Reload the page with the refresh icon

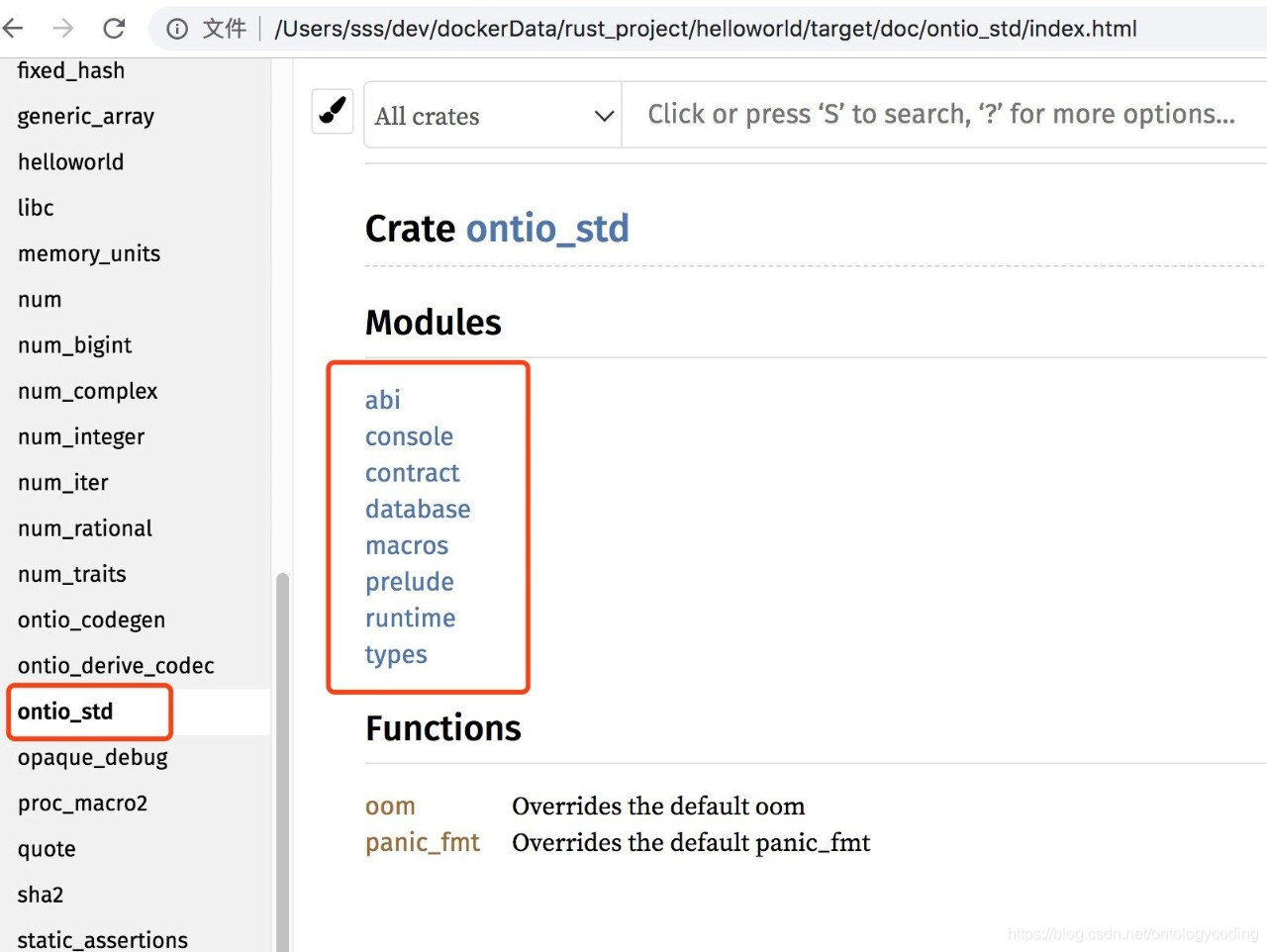[x=114, y=28]
